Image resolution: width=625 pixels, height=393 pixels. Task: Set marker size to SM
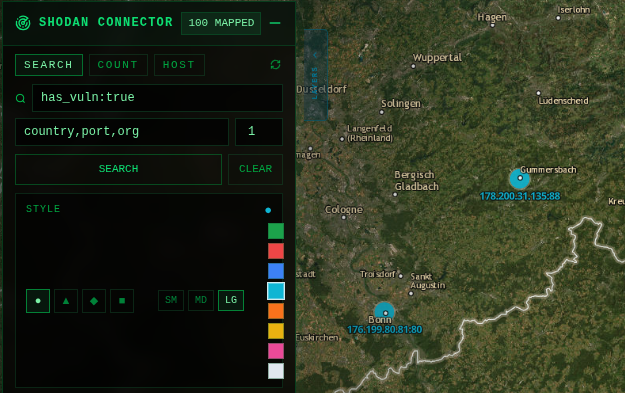[171, 300]
